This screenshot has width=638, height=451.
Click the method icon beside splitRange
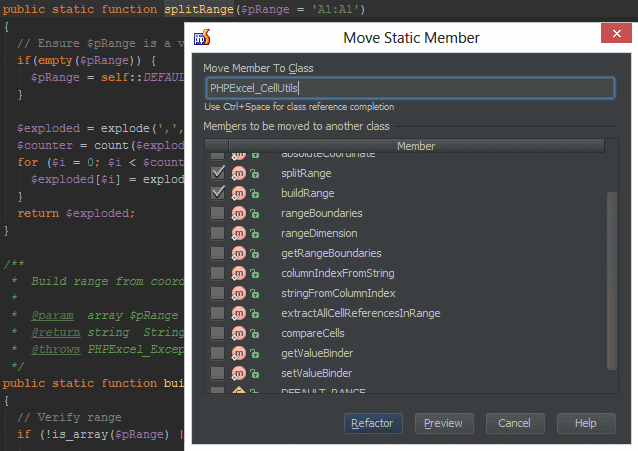(239, 173)
